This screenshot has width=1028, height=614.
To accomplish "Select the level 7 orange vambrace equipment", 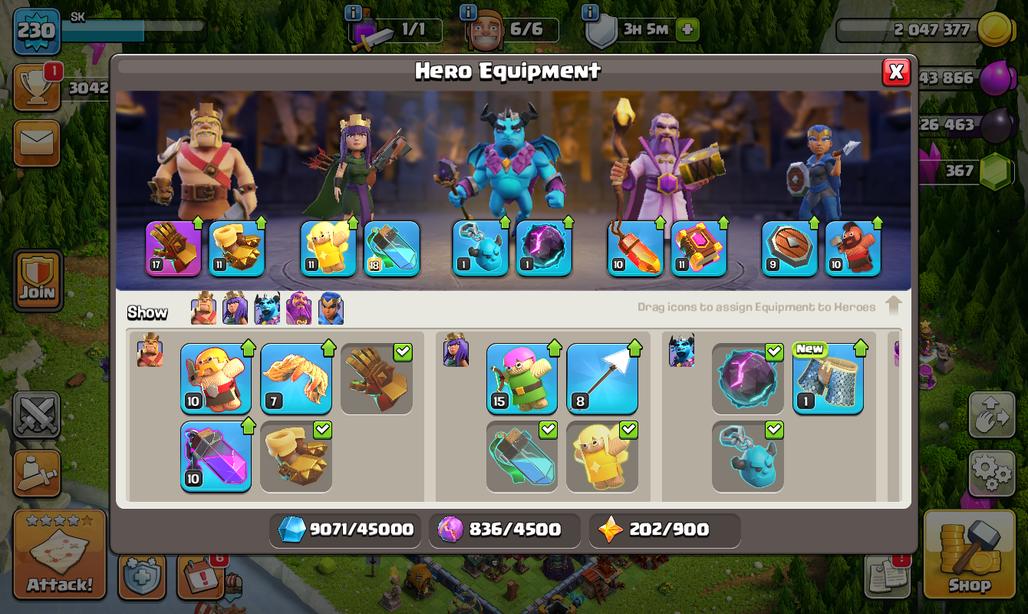I will tap(296, 378).
